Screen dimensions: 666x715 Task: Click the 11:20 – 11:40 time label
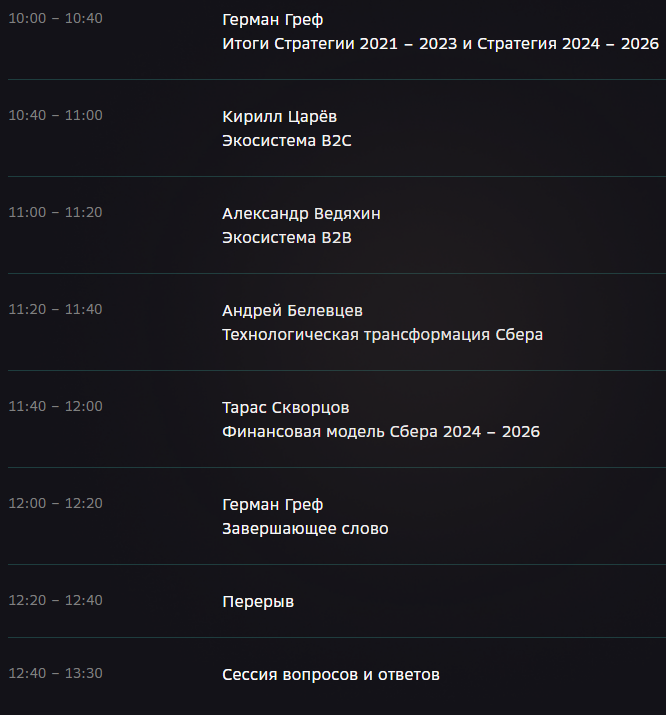click(x=56, y=310)
